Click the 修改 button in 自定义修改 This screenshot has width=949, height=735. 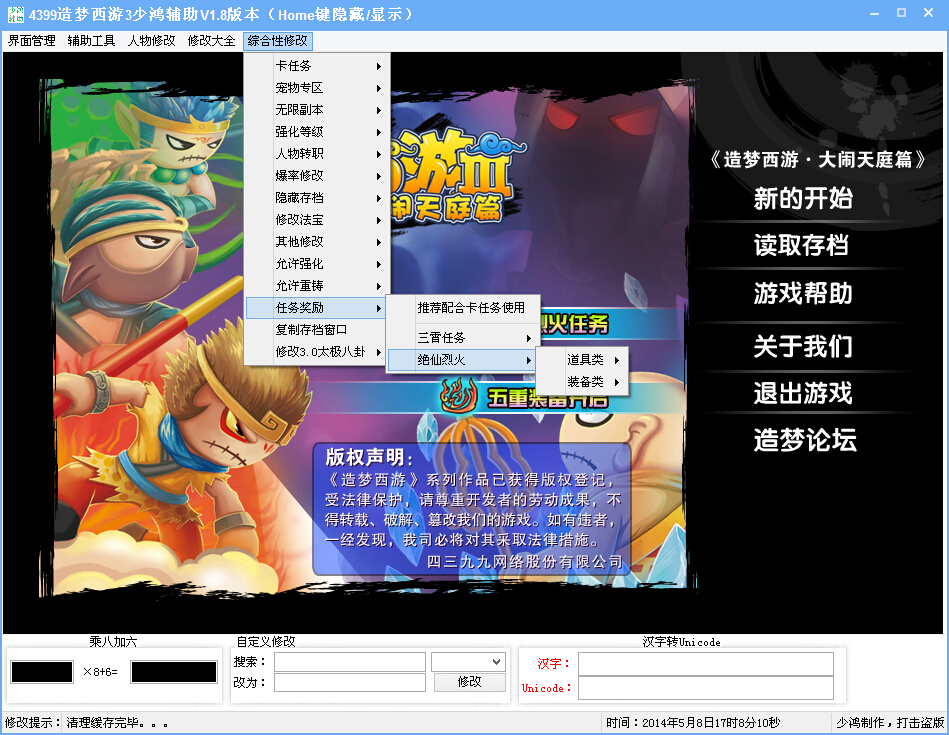point(470,682)
